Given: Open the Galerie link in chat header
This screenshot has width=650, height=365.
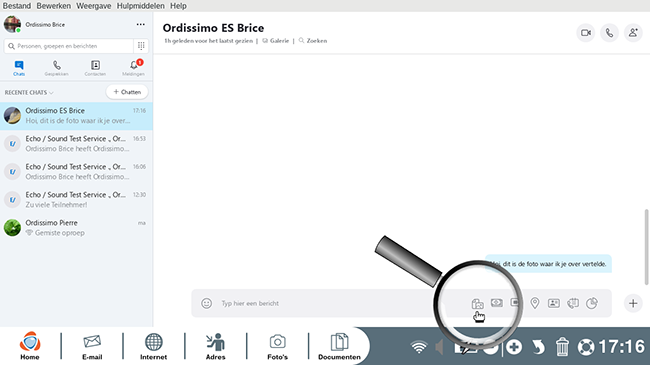Looking at the screenshot, I should (x=276, y=41).
